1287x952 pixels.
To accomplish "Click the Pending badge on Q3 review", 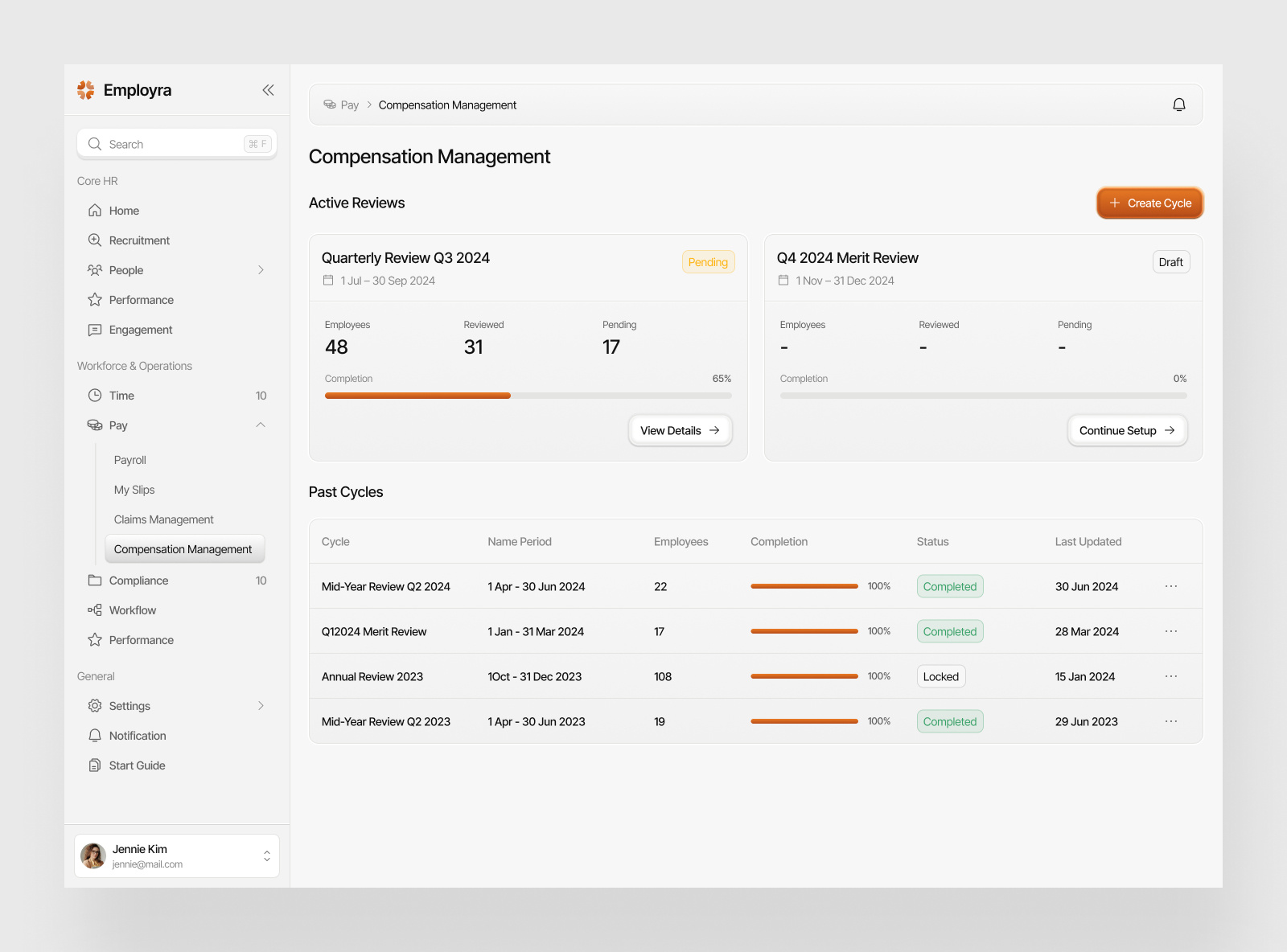I will coord(708,262).
